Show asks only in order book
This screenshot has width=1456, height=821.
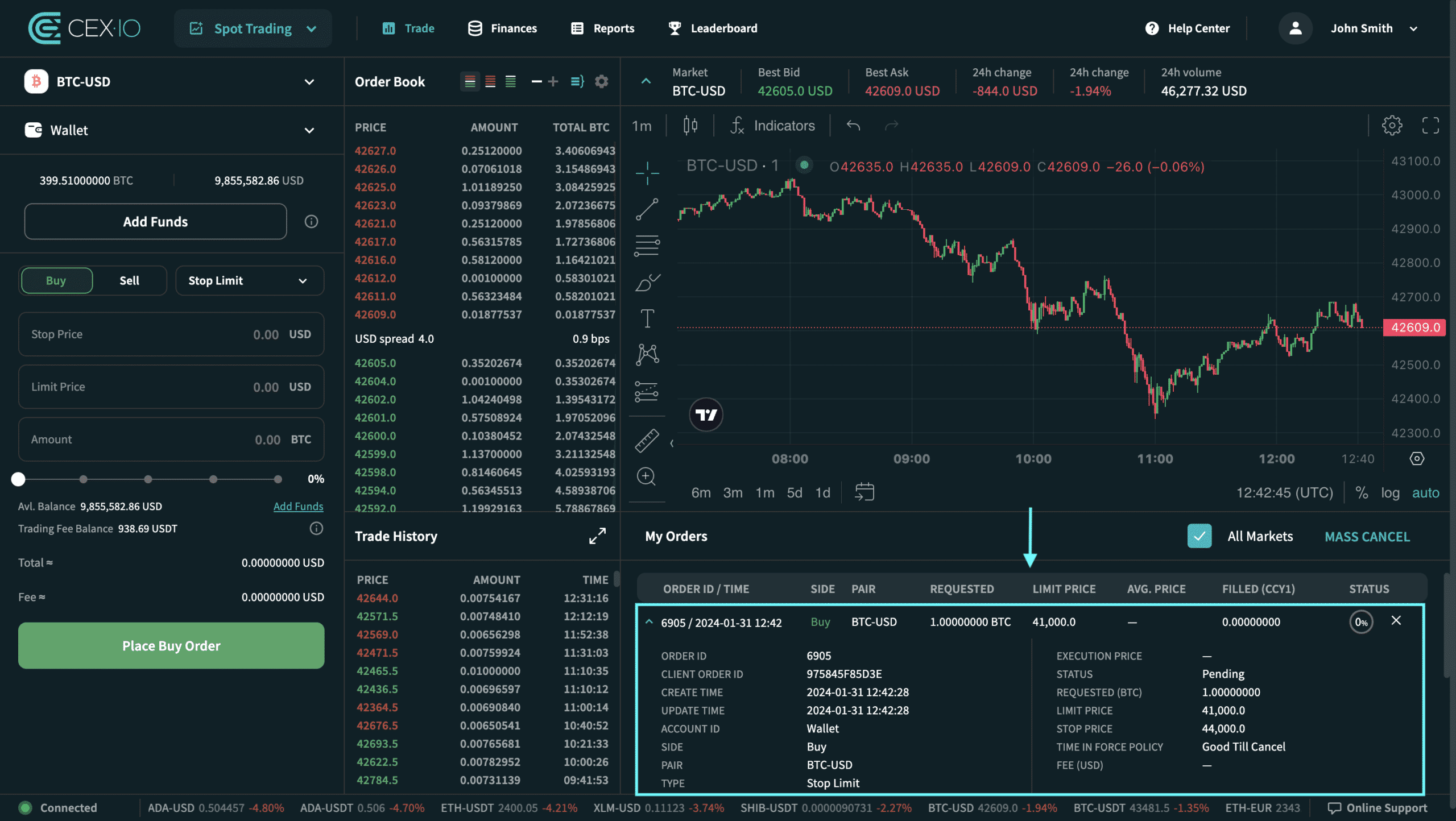(490, 81)
